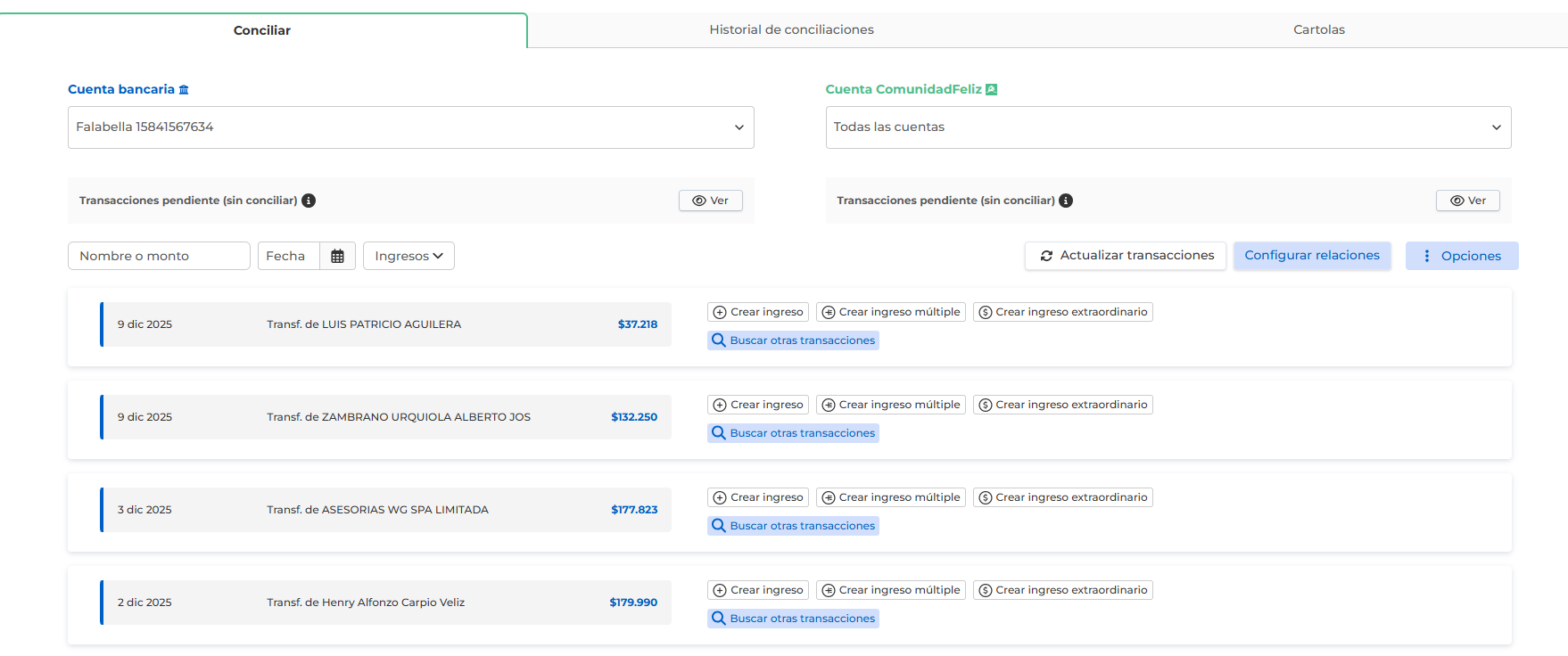This screenshot has width=1568, height=656.
Task: Create ingreso extraordinario for Henry Alfonzo Carpio
Action: pyautogui.click(x=1062, y=590)
